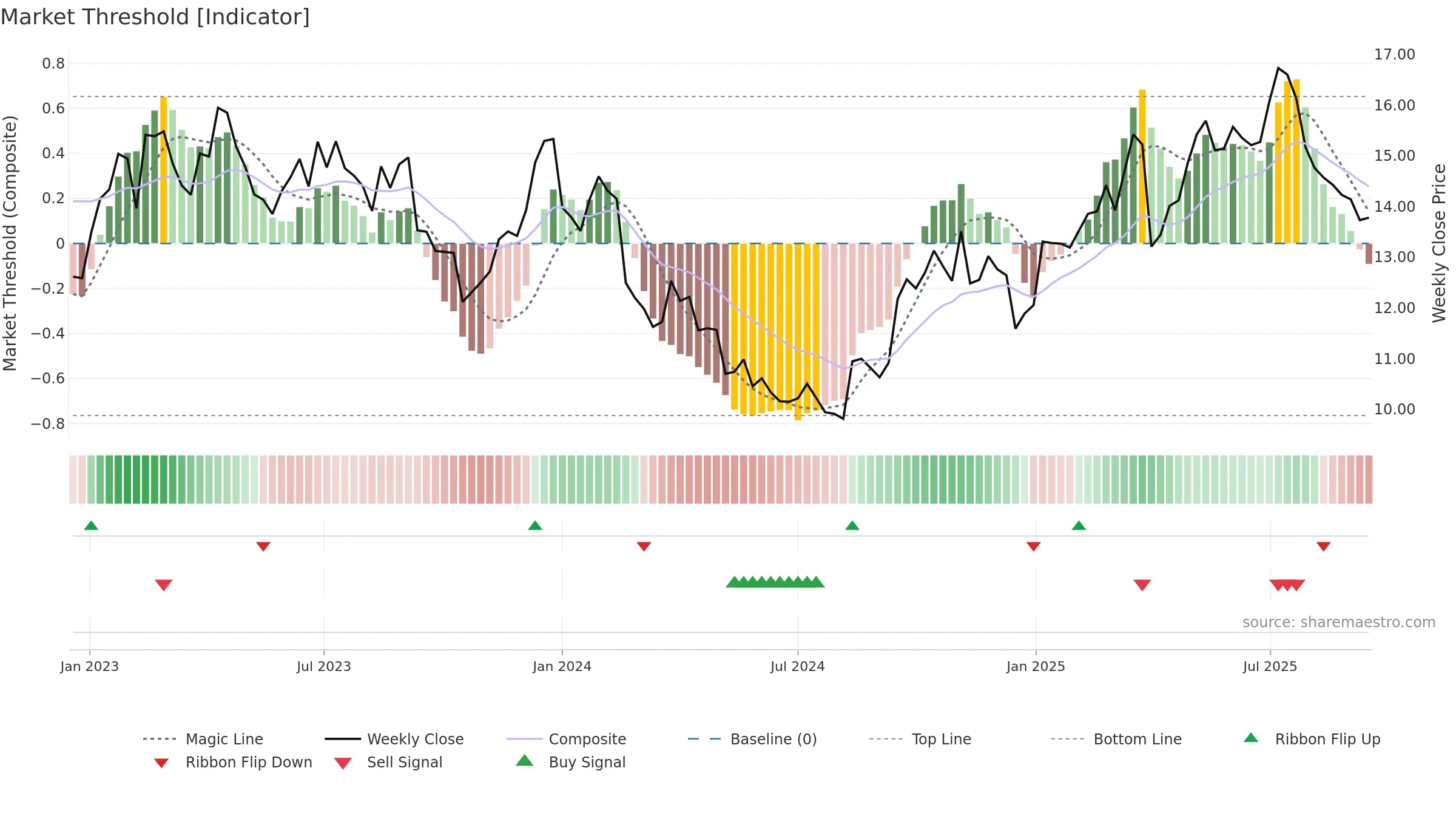This screenshot has width=1456, height=819.
Task: Click the Ribbon Flip Down marker near May 2023
Action: point(263,547)
